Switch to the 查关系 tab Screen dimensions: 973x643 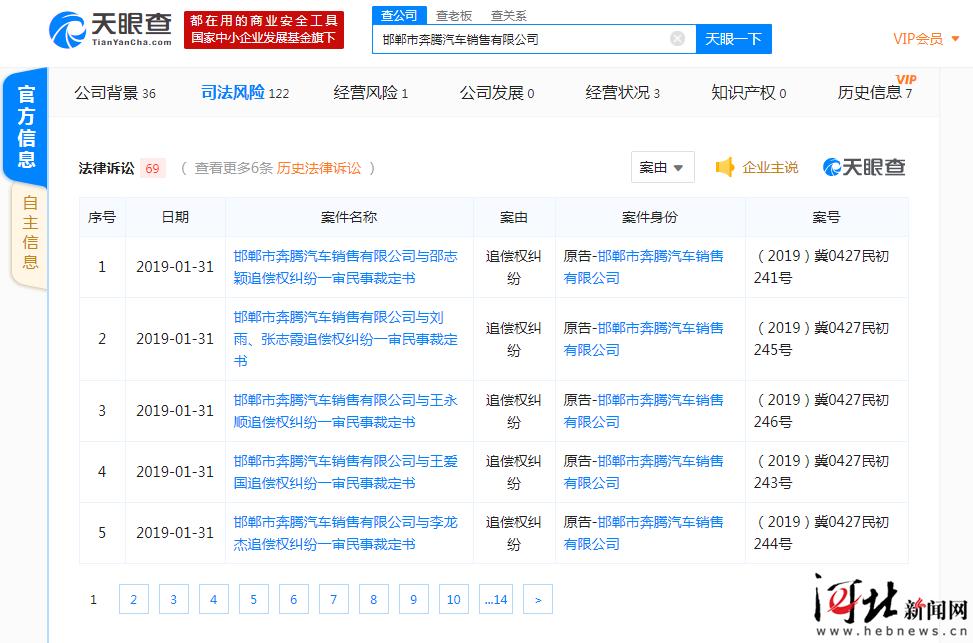tap(509, 15)
